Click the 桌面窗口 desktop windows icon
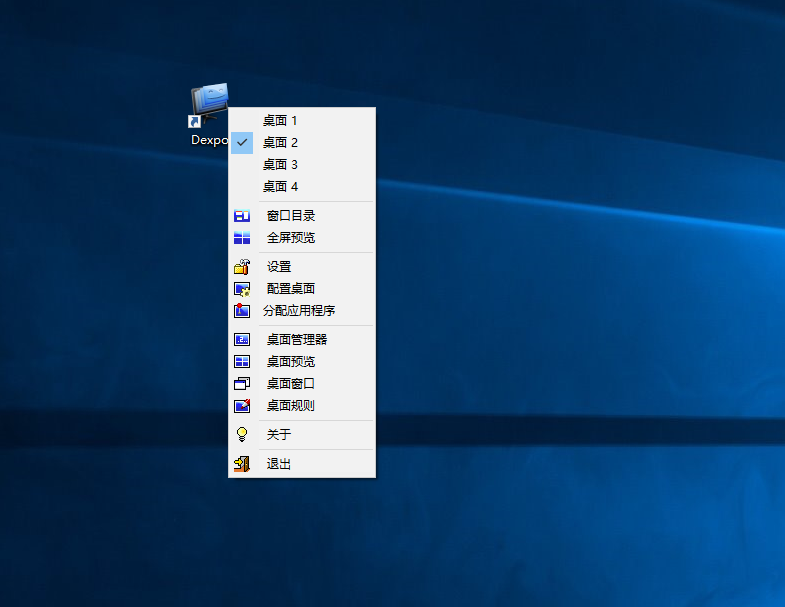This screenshot has height=607, width=785. (x=242, y=384)
